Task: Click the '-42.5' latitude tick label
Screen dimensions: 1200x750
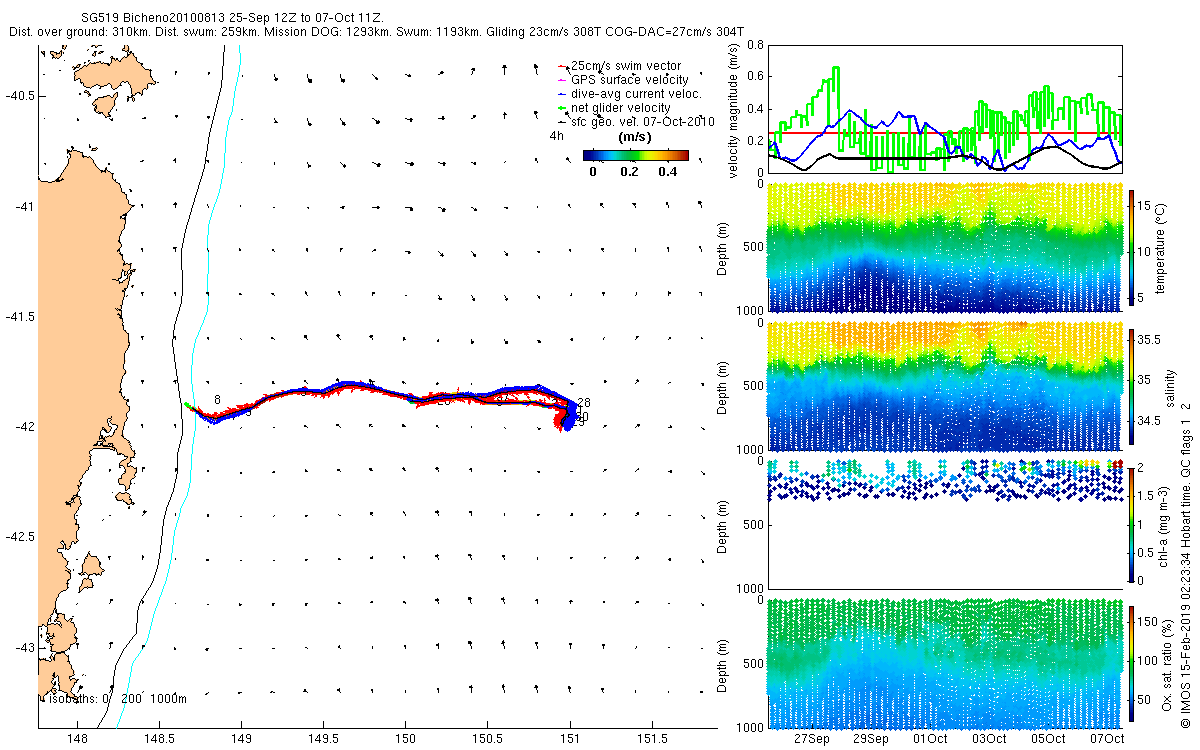Action: (x=19, y=537)
